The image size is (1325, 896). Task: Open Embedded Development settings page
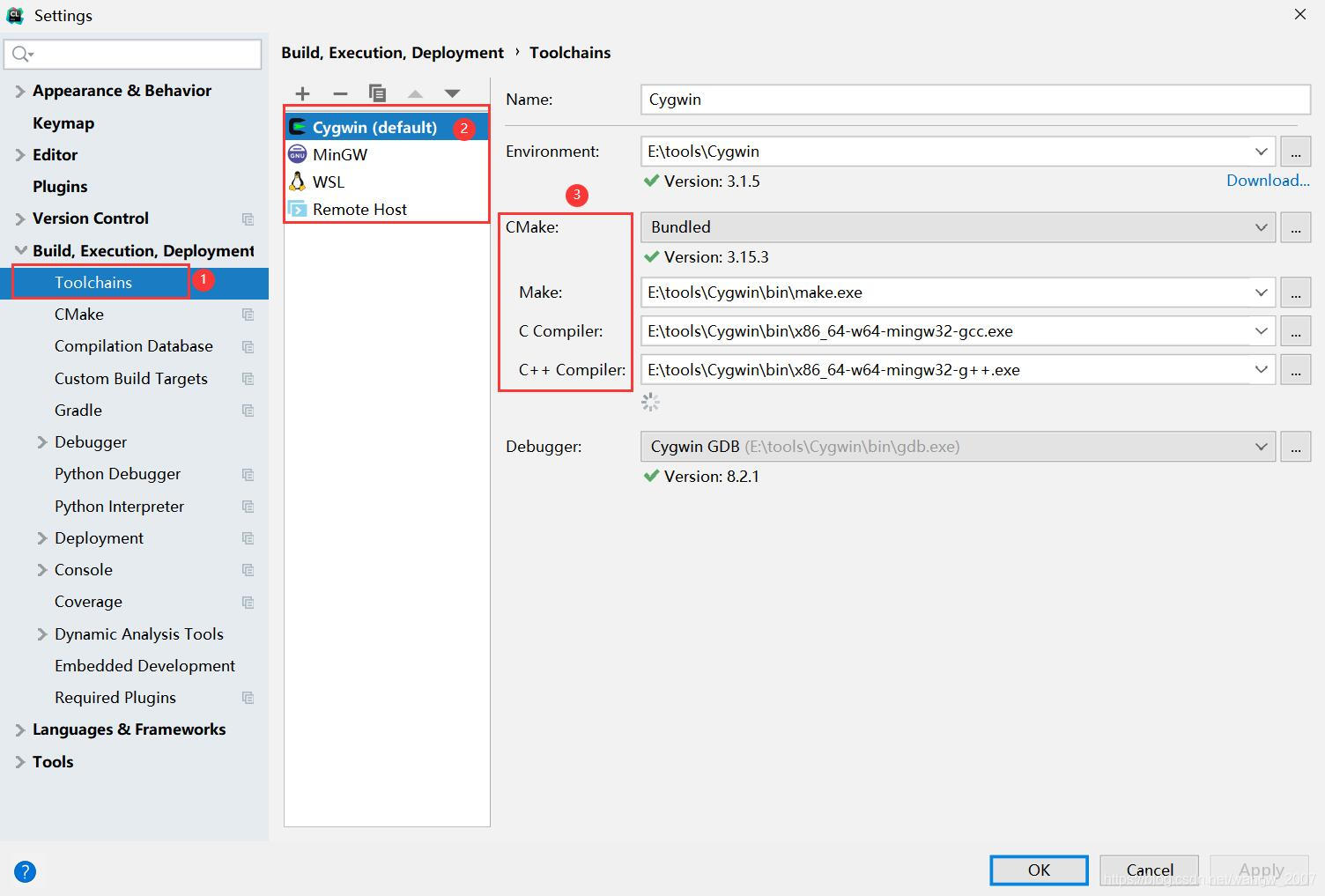click(144, 666)
